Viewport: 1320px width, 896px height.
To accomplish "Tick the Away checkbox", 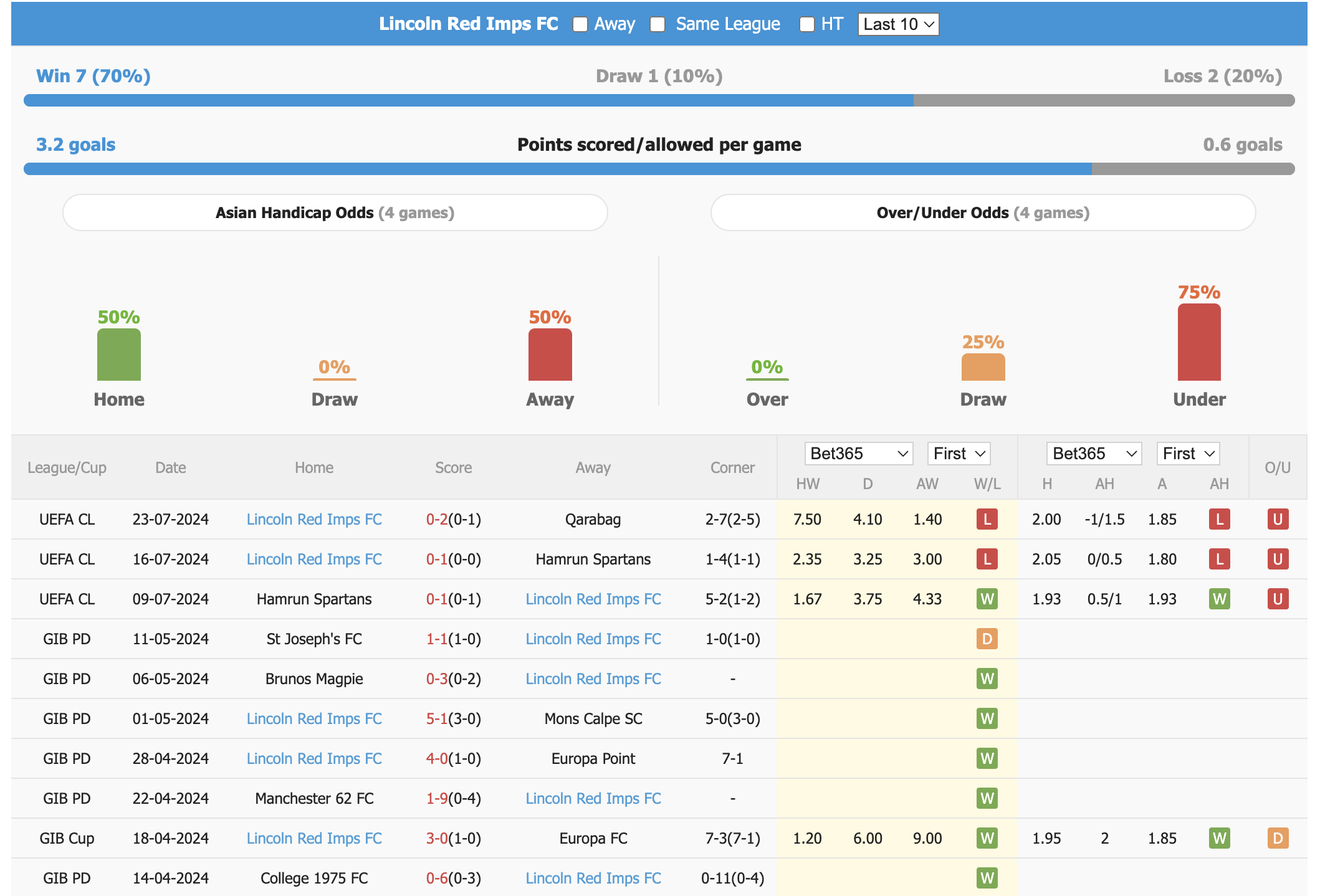I will coord(580,24).
